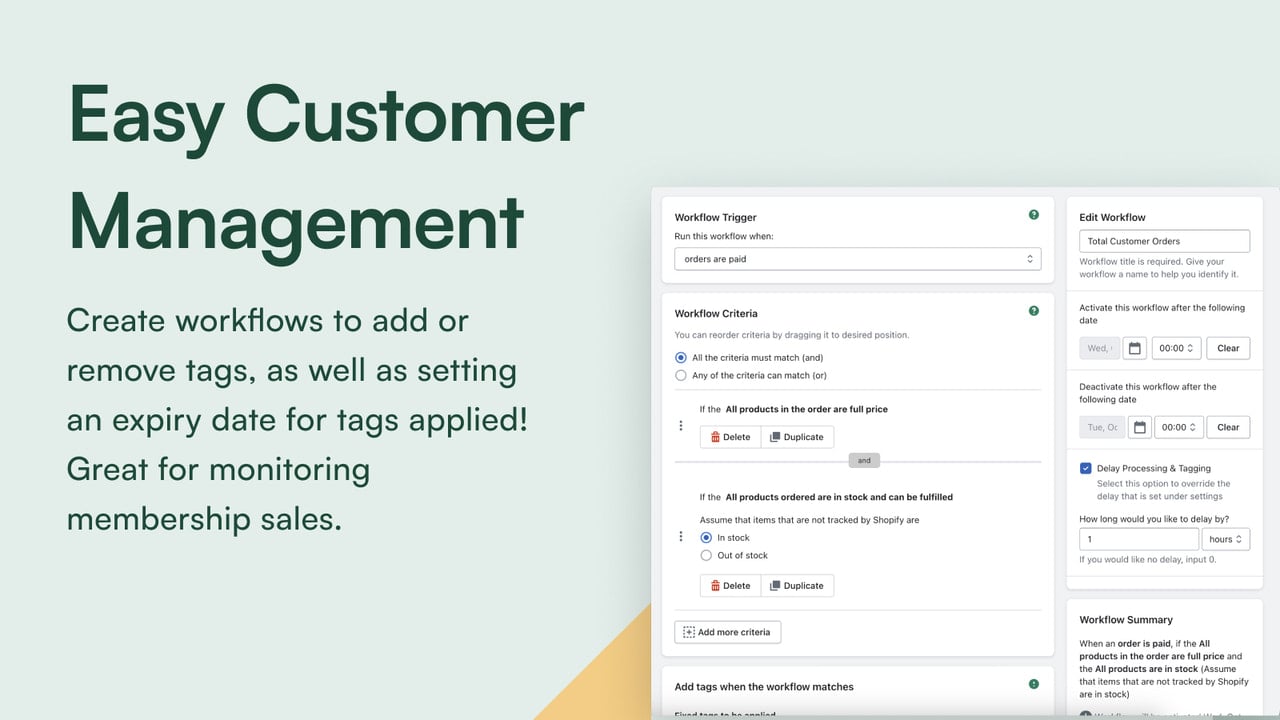Image resolution: width=1280 pixels, height=720 pixels.
Task: Open help for Add tags section
Action: [x=1034, y=685]
